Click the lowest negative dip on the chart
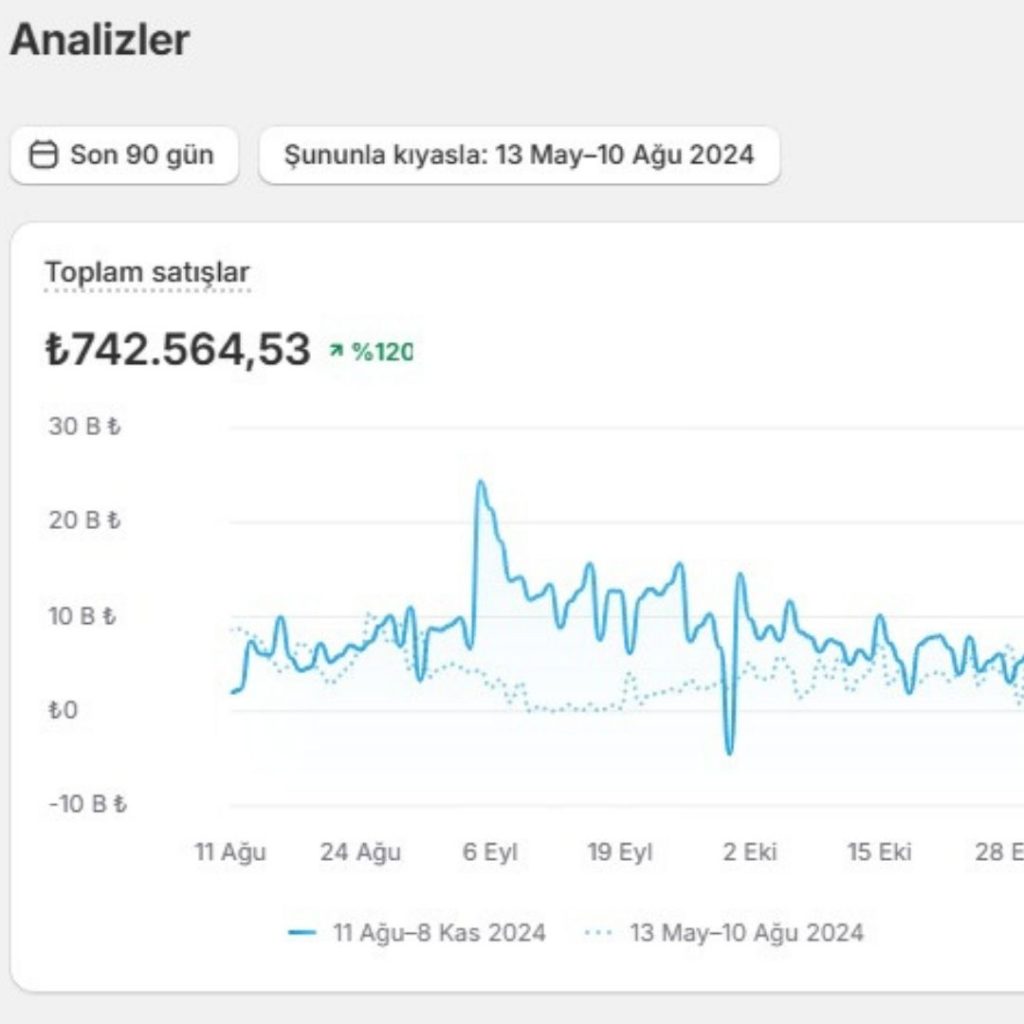 pos(729,751)
